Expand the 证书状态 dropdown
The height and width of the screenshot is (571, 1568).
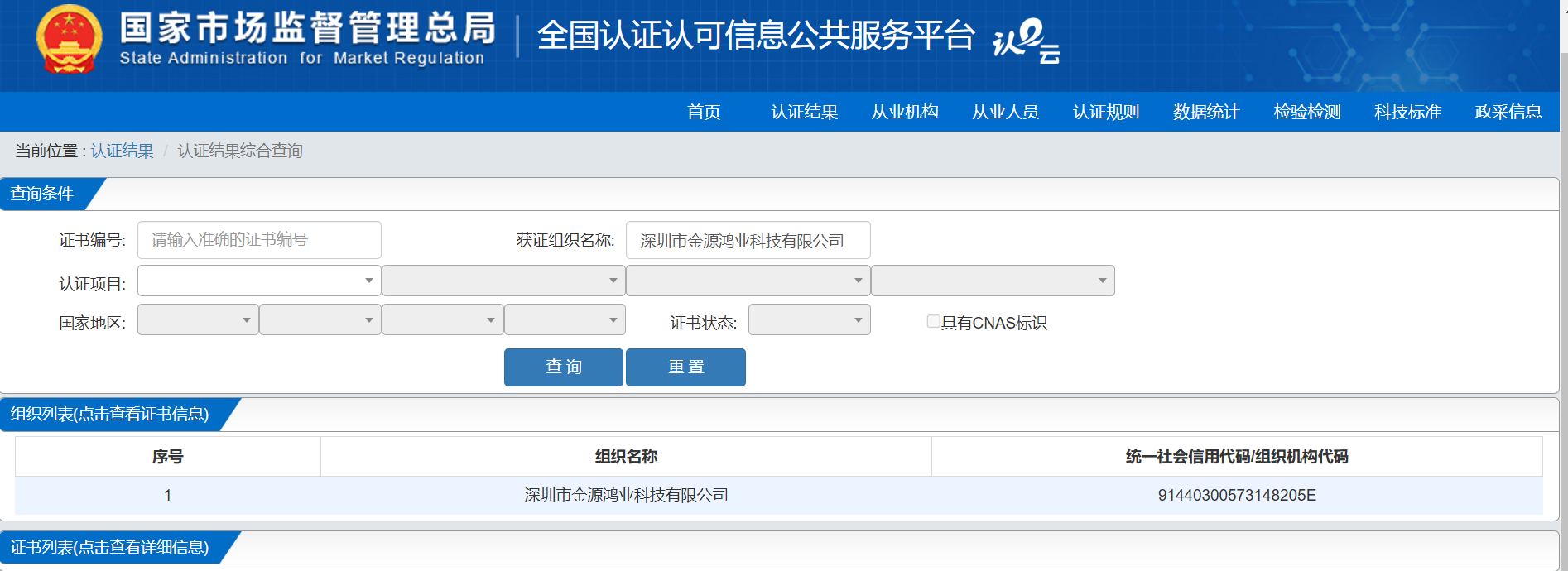coord(810,319)
